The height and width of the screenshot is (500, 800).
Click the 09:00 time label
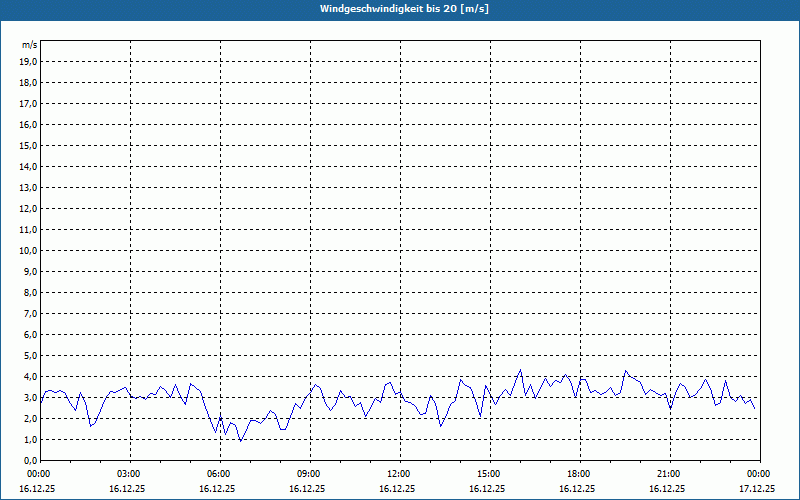(x=309, y=473)
